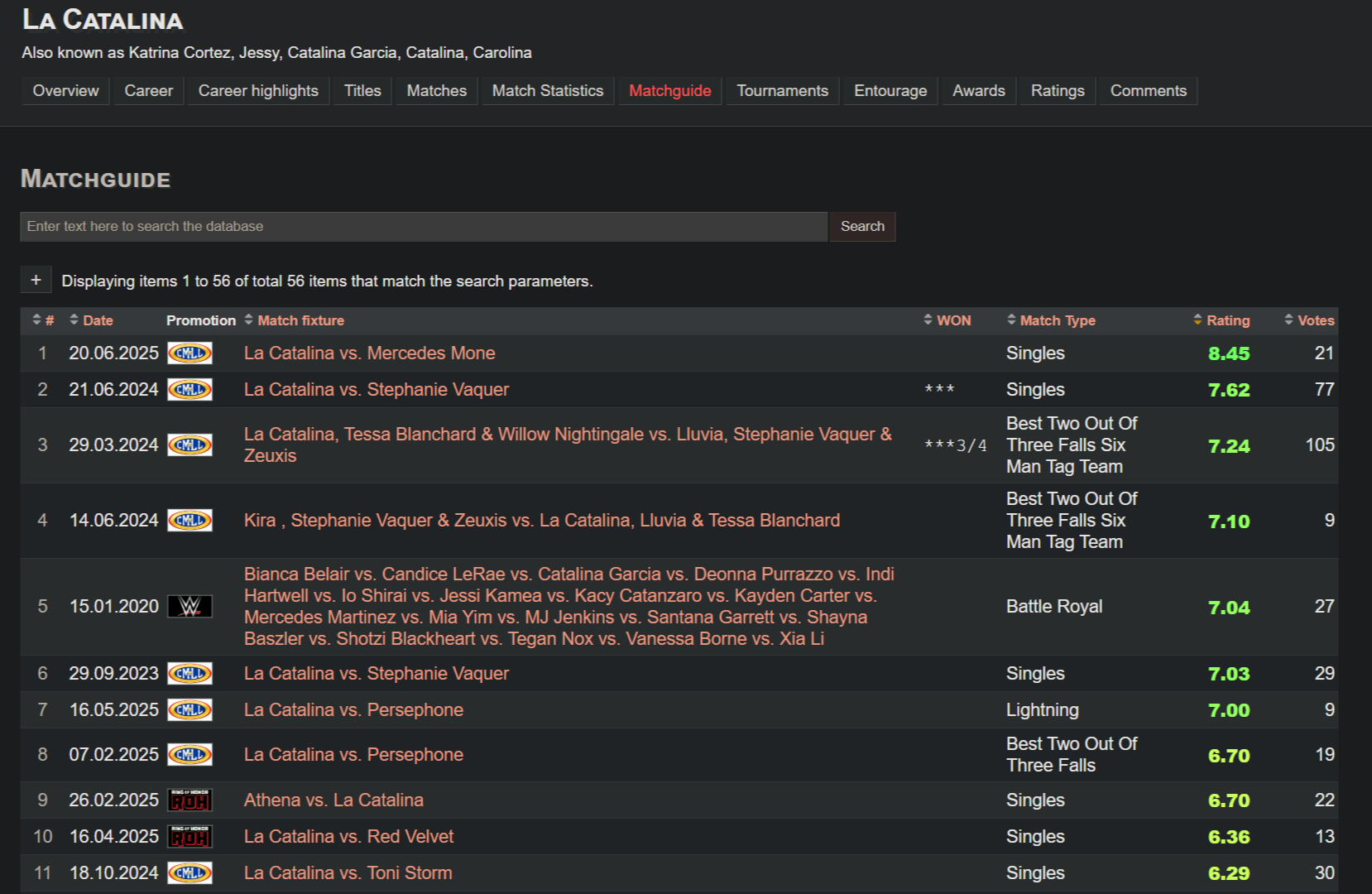Sort the table by # column
Image resolution: width=1372 pixels, height=894 pixels.
tap(43, 320)
